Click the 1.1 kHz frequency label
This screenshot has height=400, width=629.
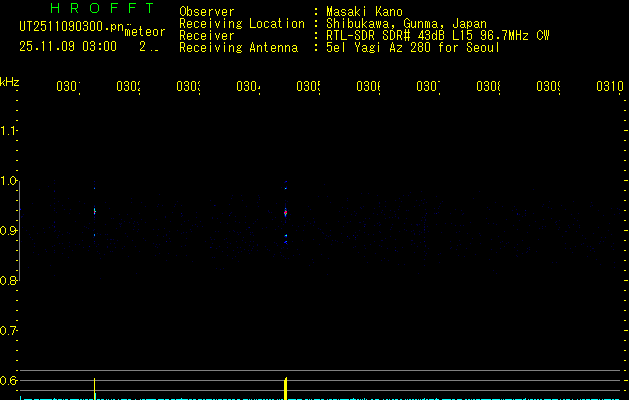tap(8, 131)
